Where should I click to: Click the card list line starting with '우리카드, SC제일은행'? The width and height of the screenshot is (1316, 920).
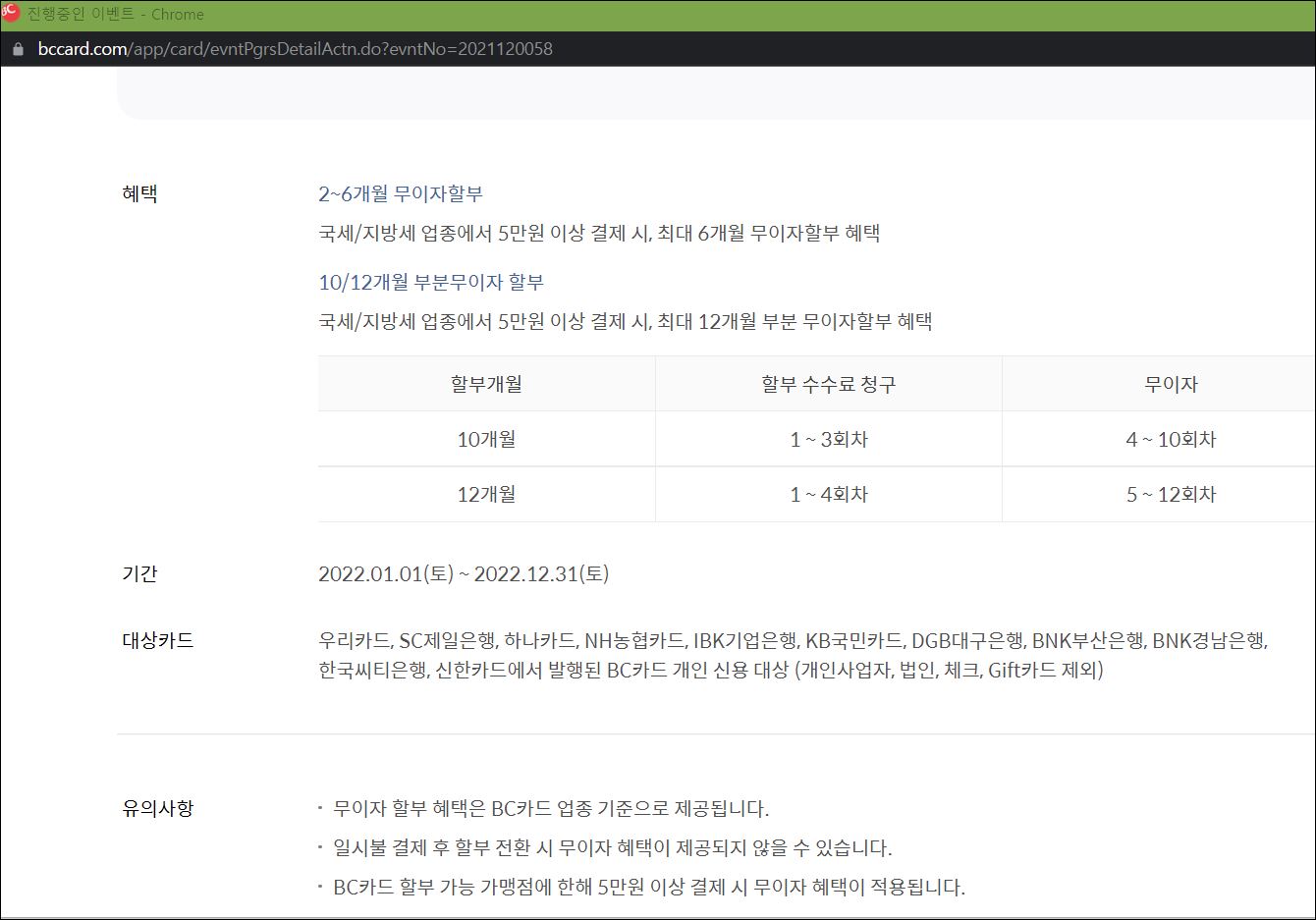point(794,640)
